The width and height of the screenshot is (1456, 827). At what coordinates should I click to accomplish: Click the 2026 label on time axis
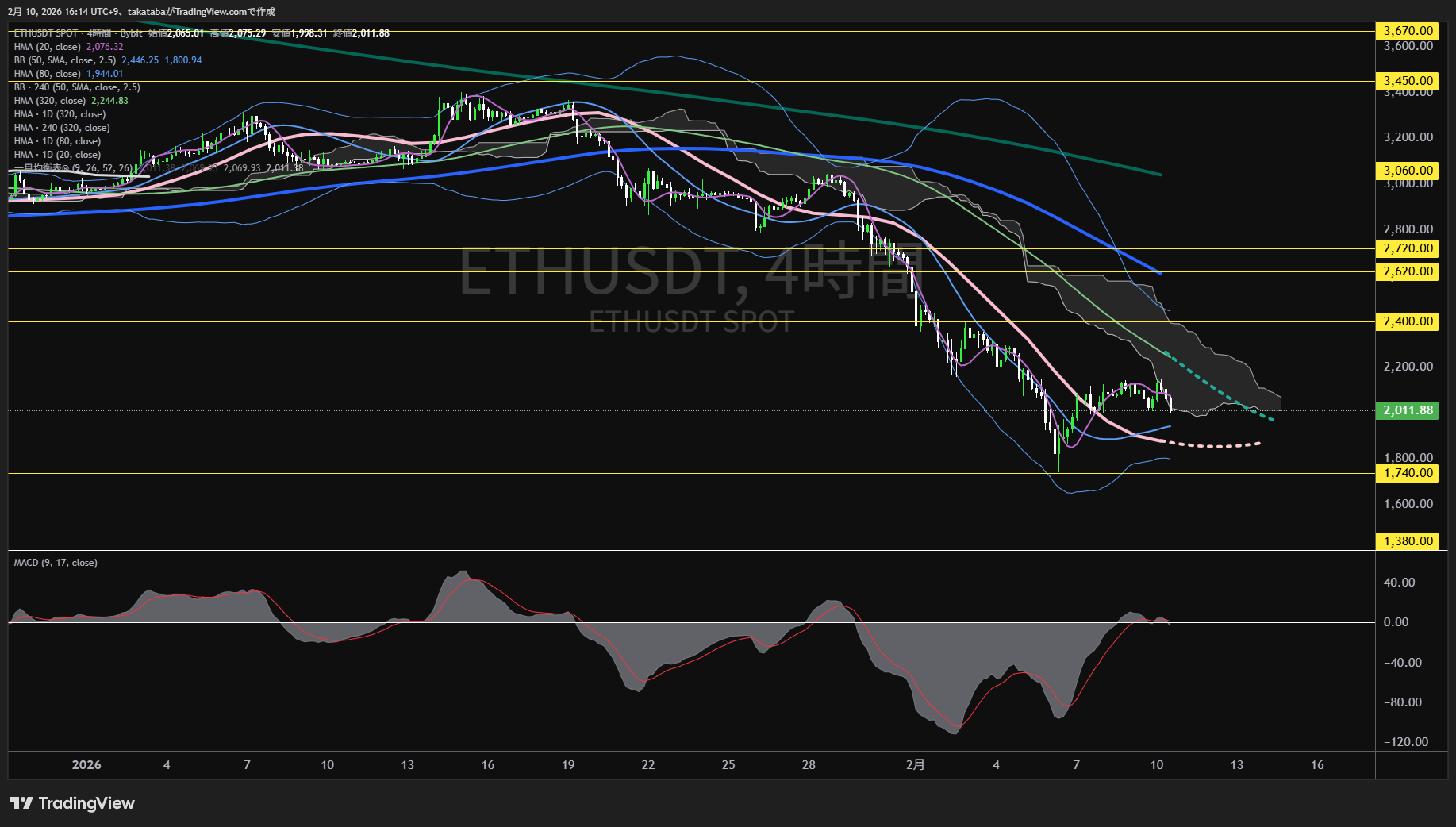pyautogui.click(x=86, y=765)
